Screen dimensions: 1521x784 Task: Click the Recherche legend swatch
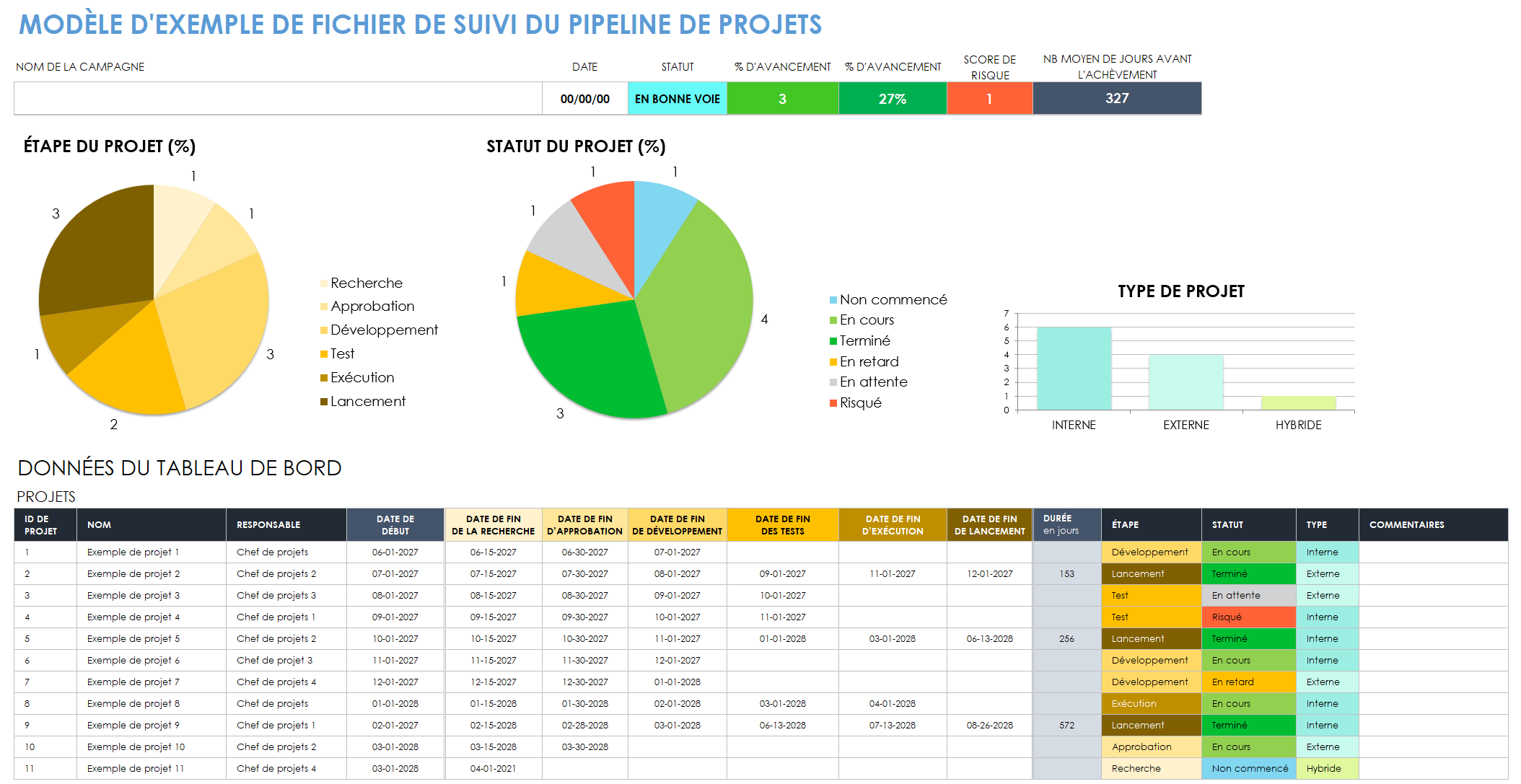pos(324,283)
